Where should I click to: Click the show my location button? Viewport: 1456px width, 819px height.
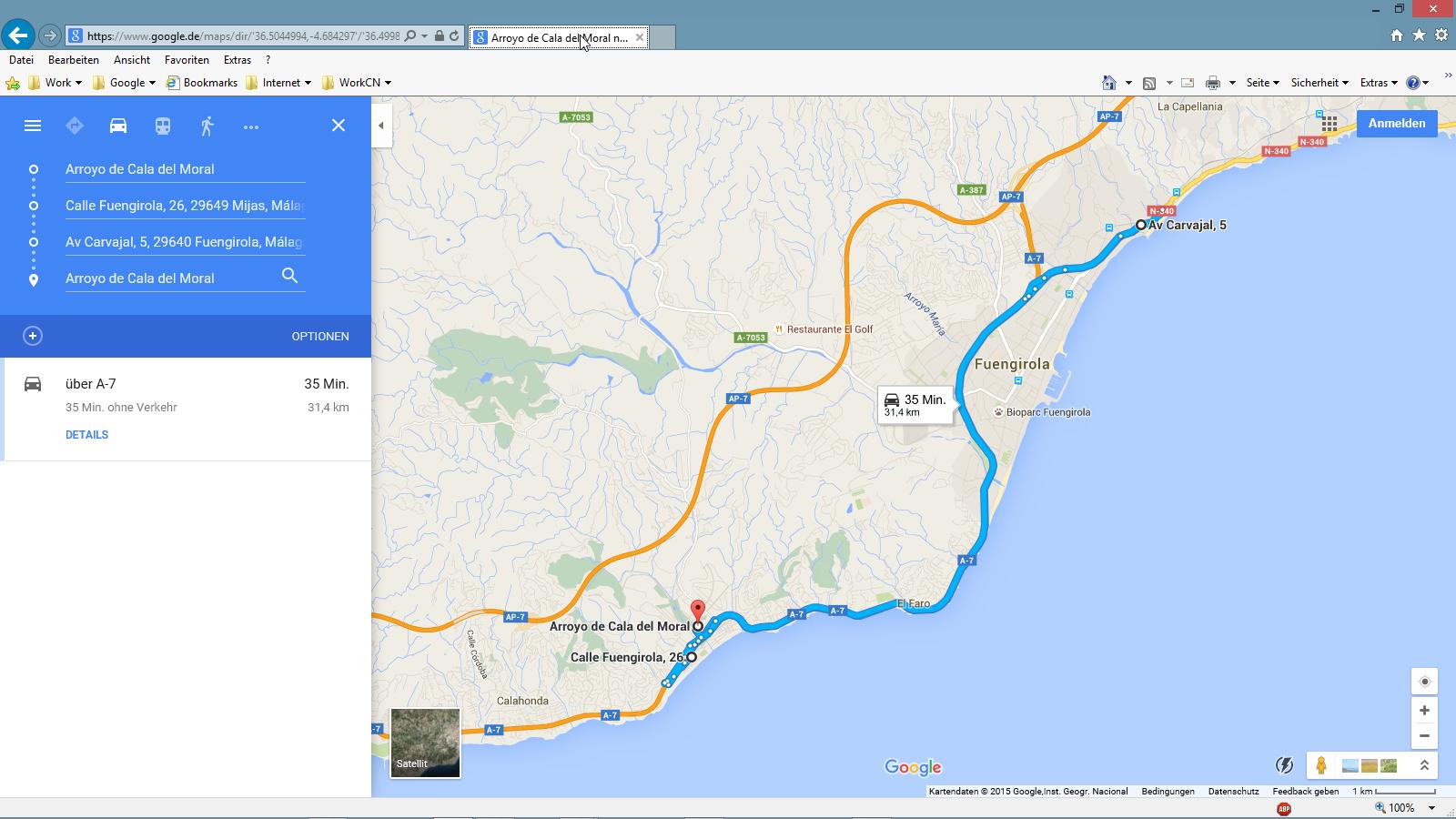pos(1424,682)
